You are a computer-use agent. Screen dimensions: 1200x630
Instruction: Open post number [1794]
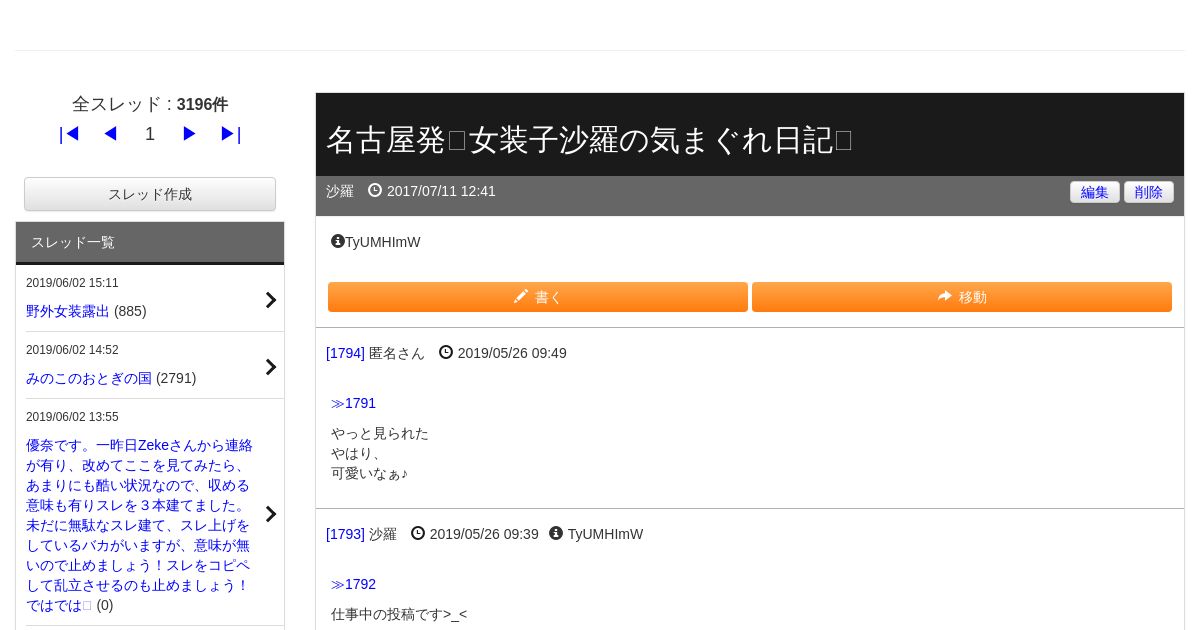tap(345, 353)
